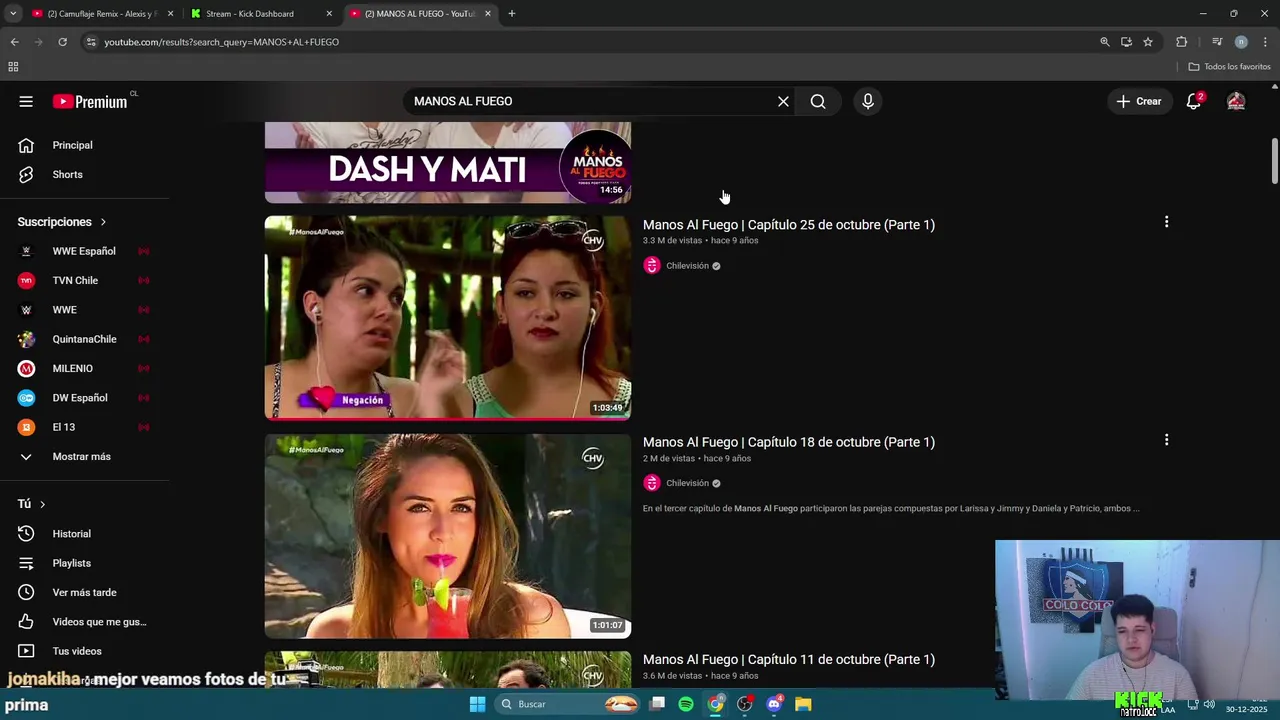Open the WWE Español subscription channel

pos(85,251)
